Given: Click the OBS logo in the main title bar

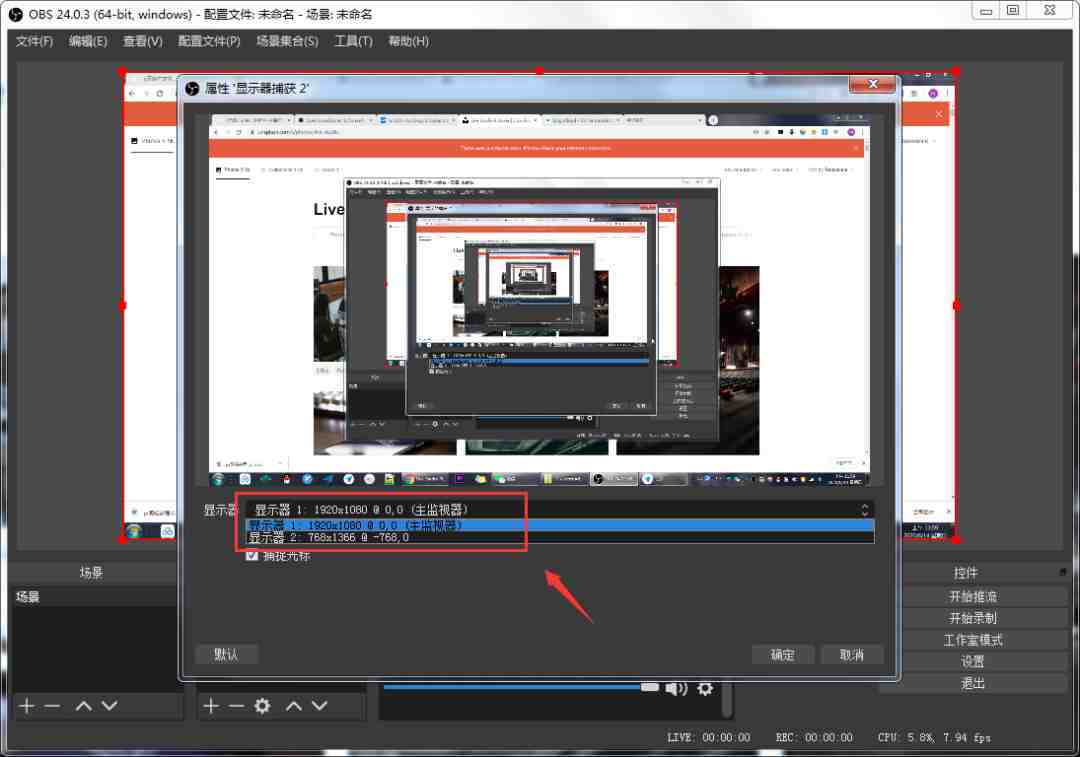Looking at the screenshot, I should click(15, 14).
